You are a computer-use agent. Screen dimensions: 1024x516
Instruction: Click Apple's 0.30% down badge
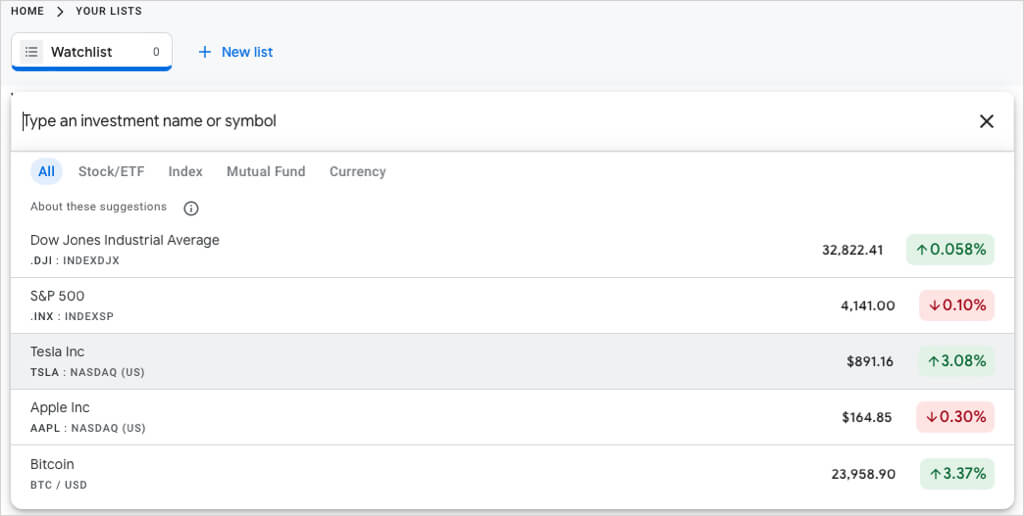[956, 417]
